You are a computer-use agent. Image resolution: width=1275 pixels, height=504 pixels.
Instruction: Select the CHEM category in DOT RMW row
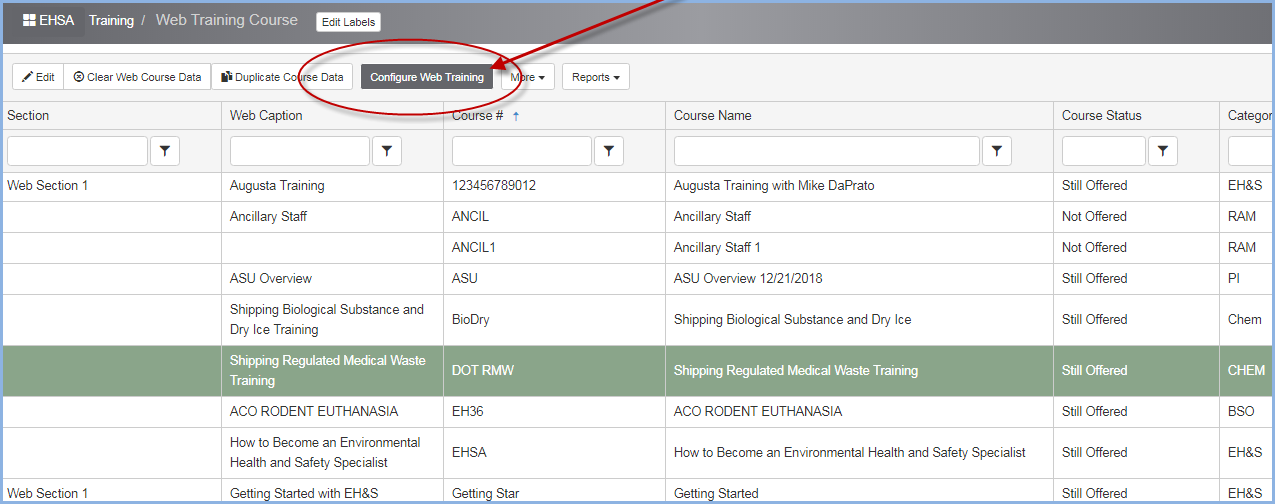tap(1247, 371)
